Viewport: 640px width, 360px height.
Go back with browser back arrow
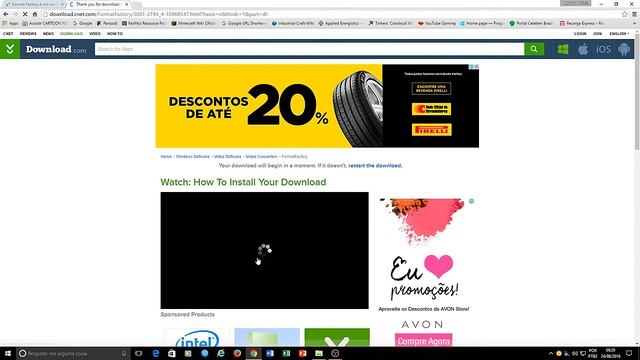click(x=6, y=14)
